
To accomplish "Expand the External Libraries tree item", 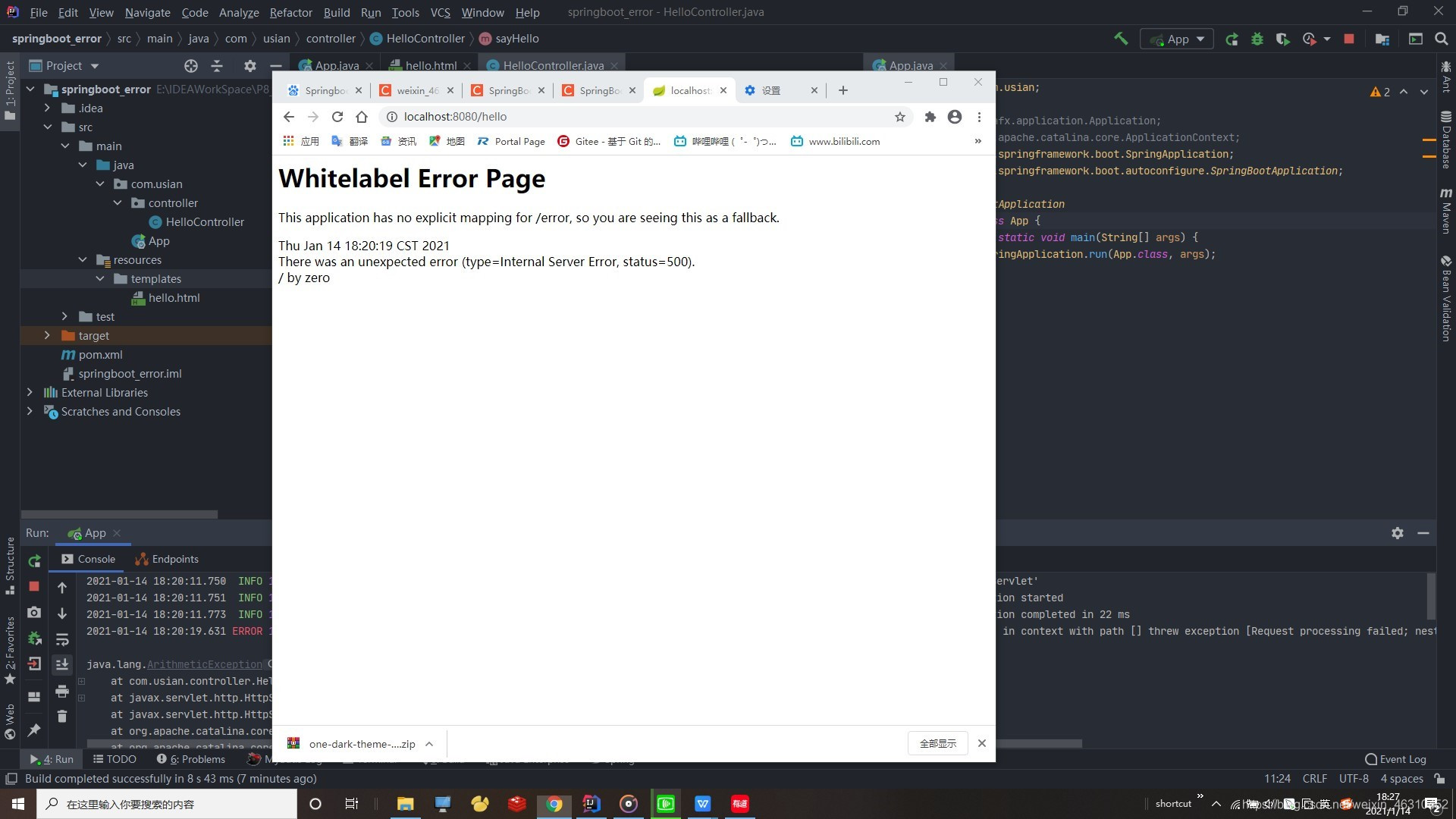I will click(30, 391).
